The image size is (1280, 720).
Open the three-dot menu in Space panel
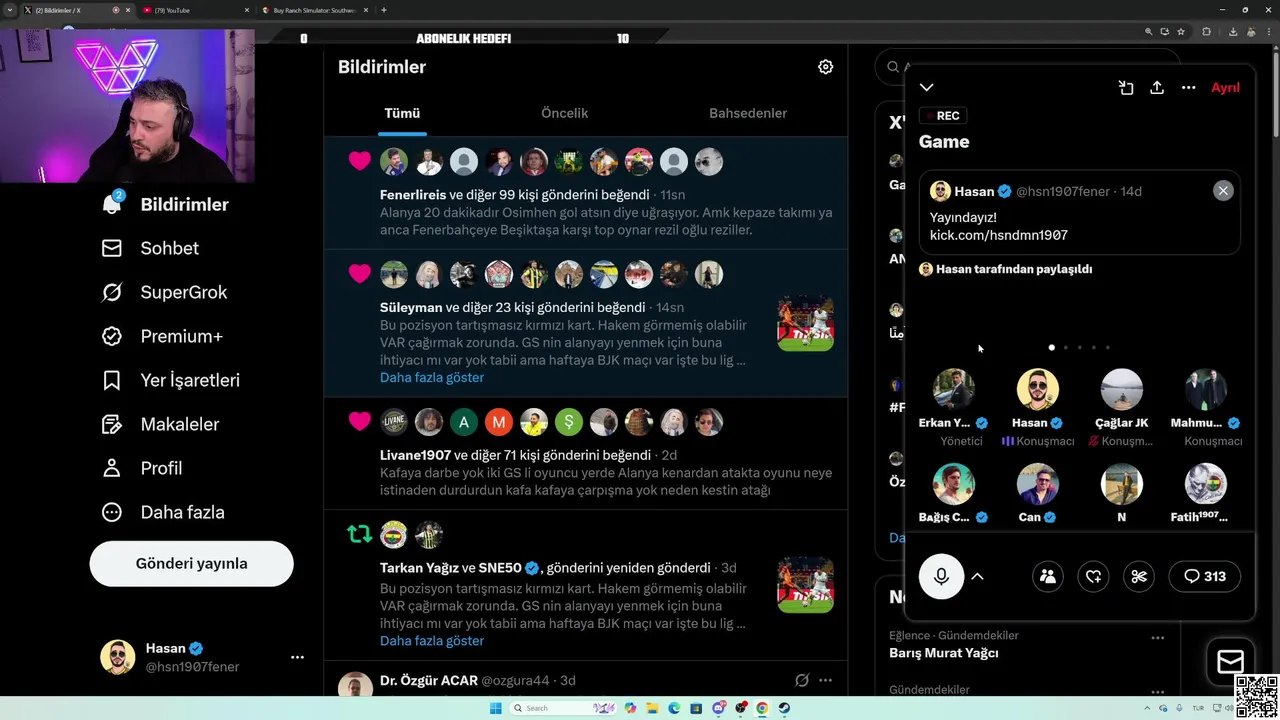point(1188,88)
